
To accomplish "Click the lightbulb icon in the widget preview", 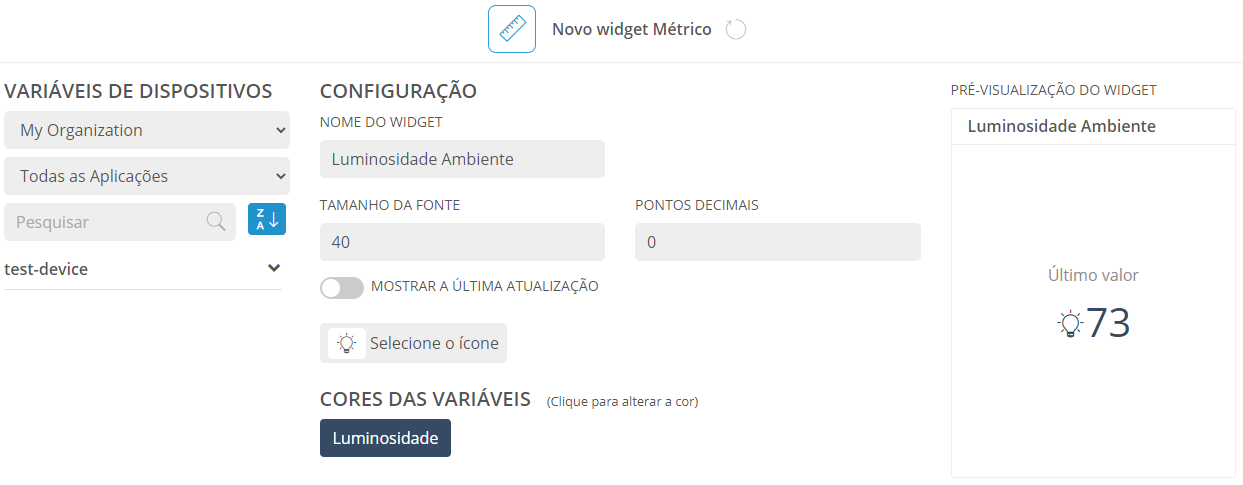I will [x=1071, y=323].
